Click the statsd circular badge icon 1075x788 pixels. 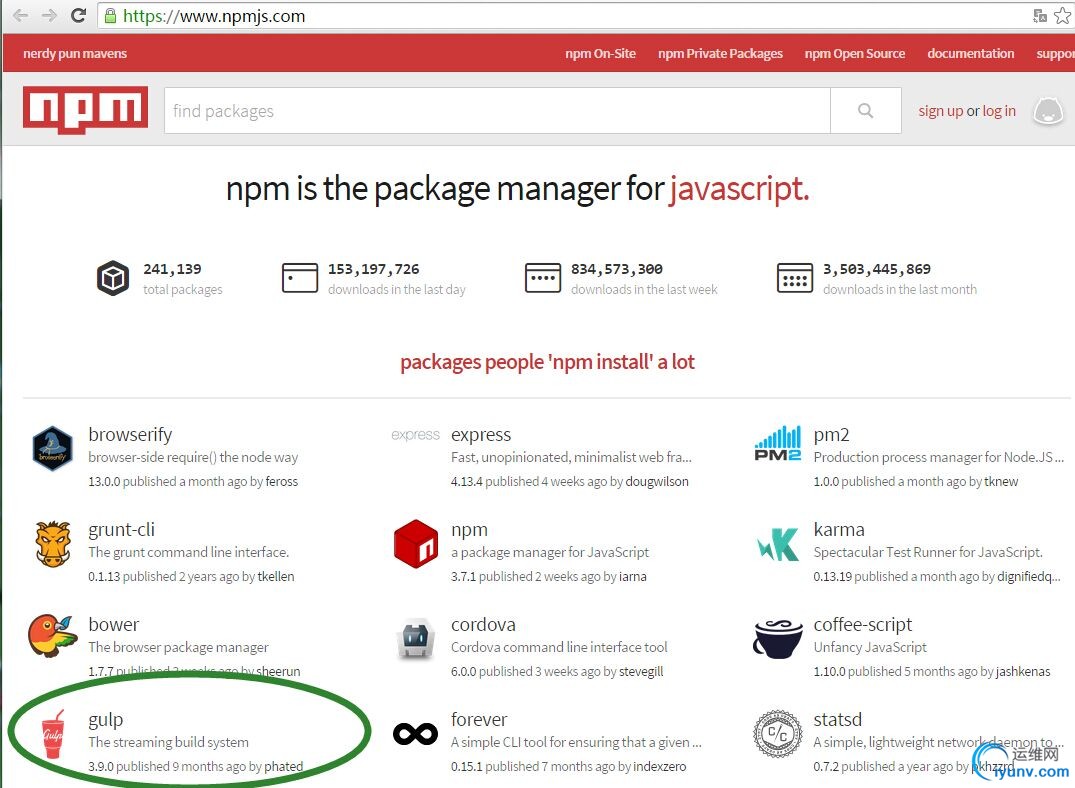777,734
